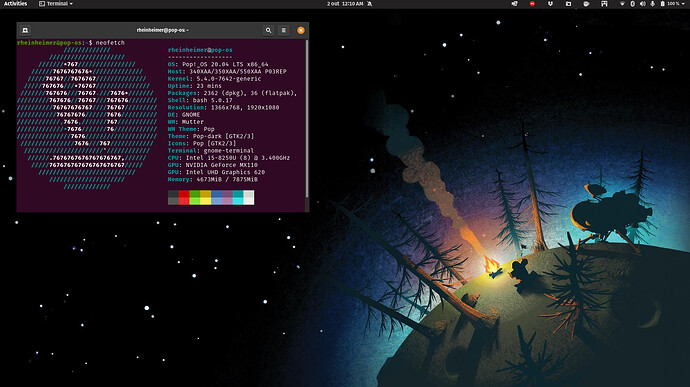
Task: Click the square screenshot-like tray icon
Action: click(568, 4)
